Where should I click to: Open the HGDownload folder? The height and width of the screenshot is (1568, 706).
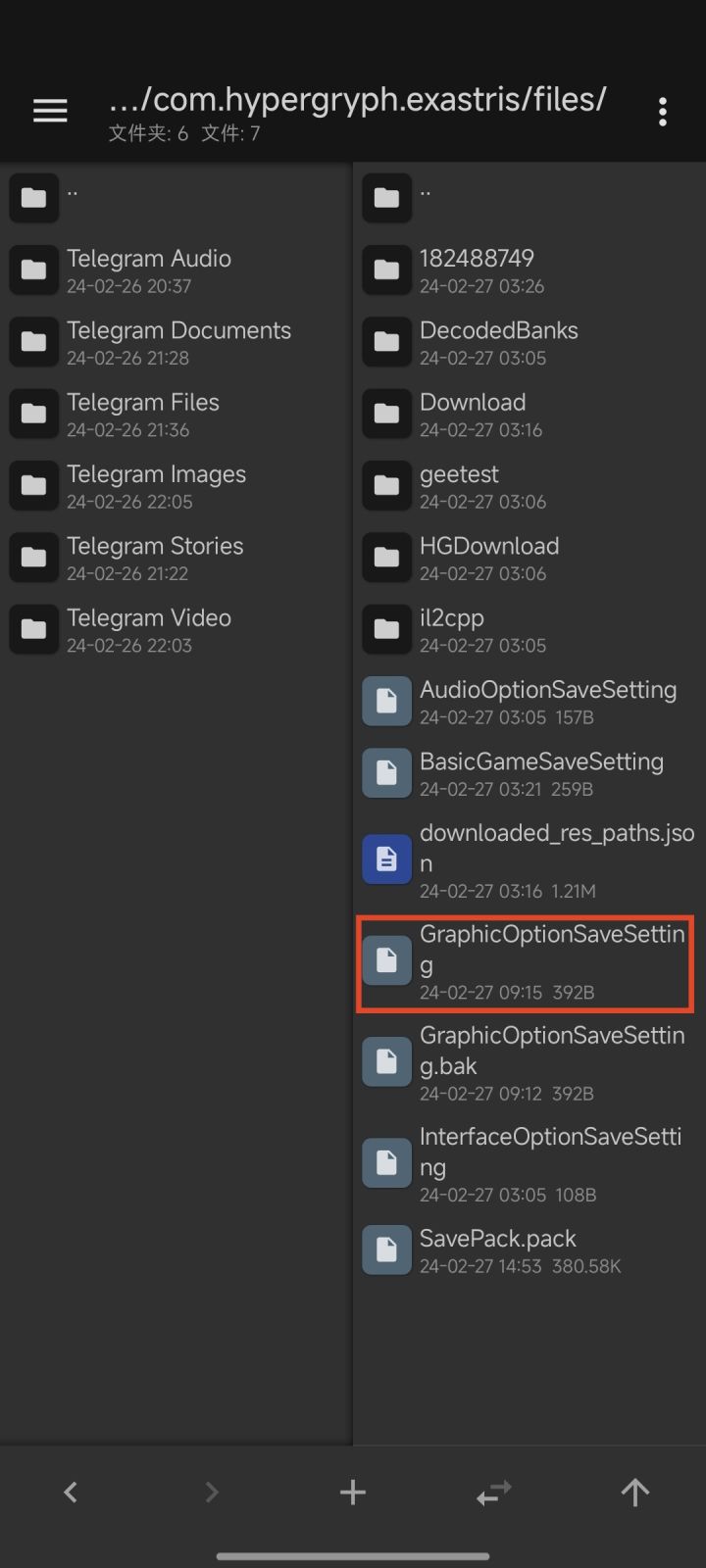click(x=489, y=557)
